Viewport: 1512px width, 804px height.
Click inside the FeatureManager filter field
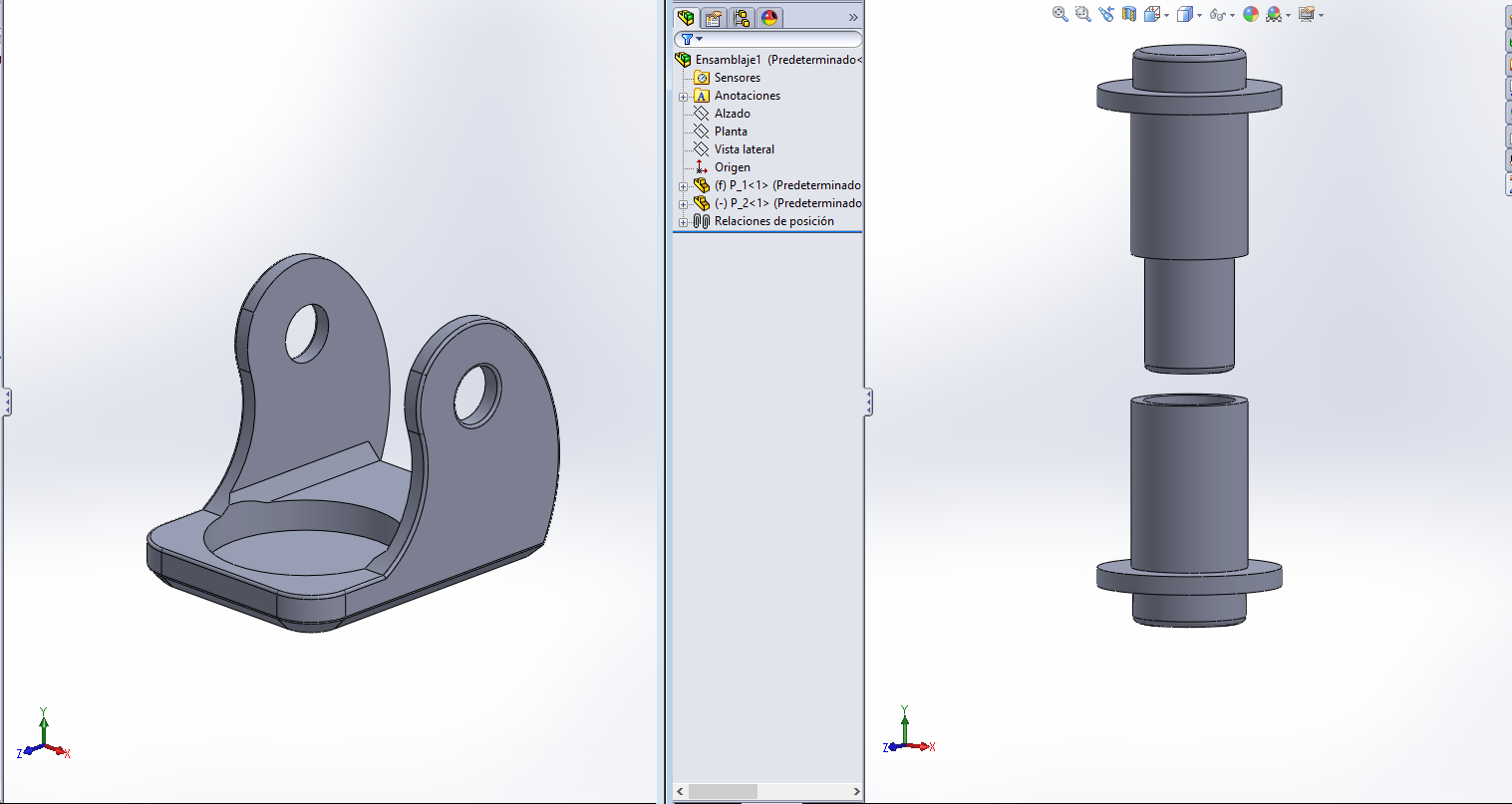tap(768, 39)
